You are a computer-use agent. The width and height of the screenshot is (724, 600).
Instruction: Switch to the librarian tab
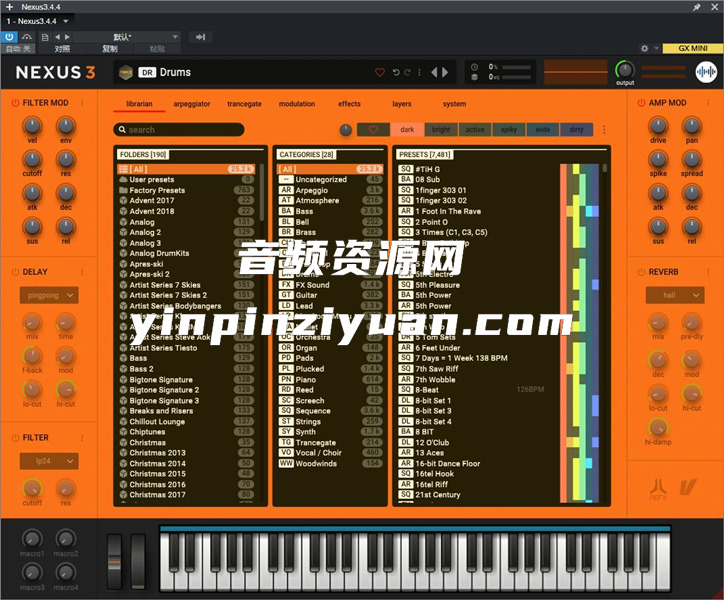[x=139, y=104]
